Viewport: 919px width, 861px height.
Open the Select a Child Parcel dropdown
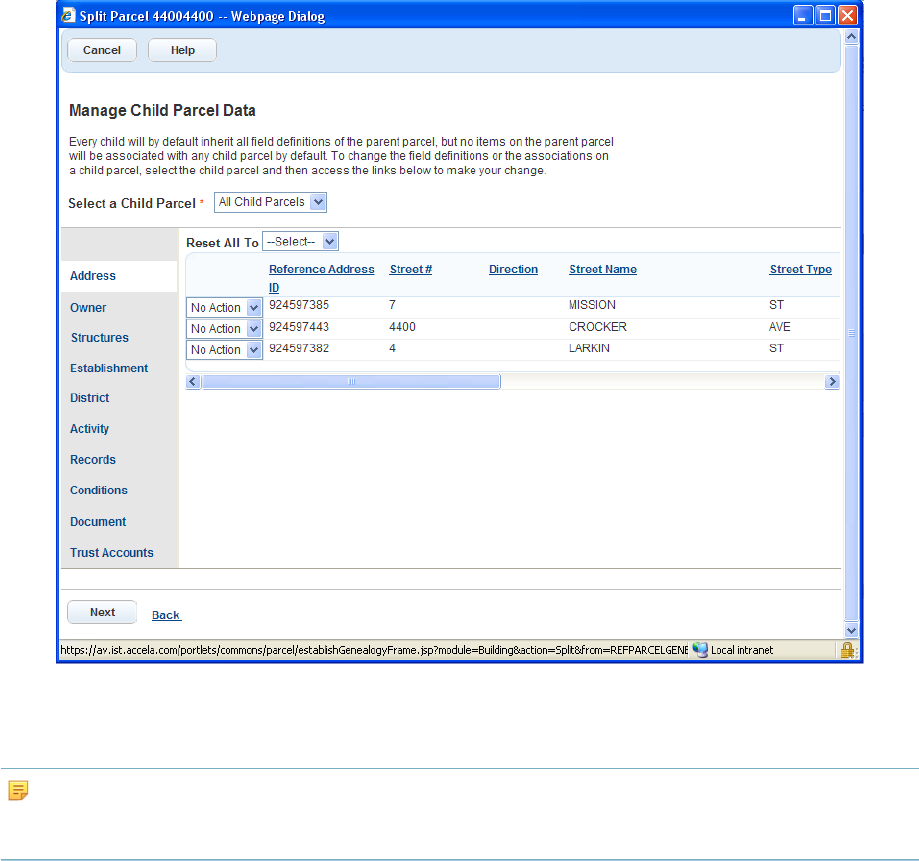pyautogui.click(x=270, y=202)
